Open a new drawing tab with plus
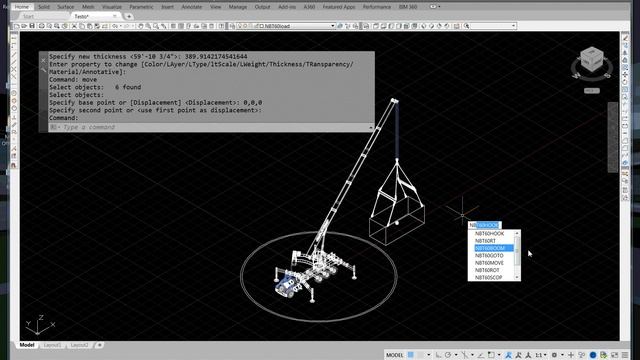The height and width of the screenshot is (360, 640). tap(129, 16)
